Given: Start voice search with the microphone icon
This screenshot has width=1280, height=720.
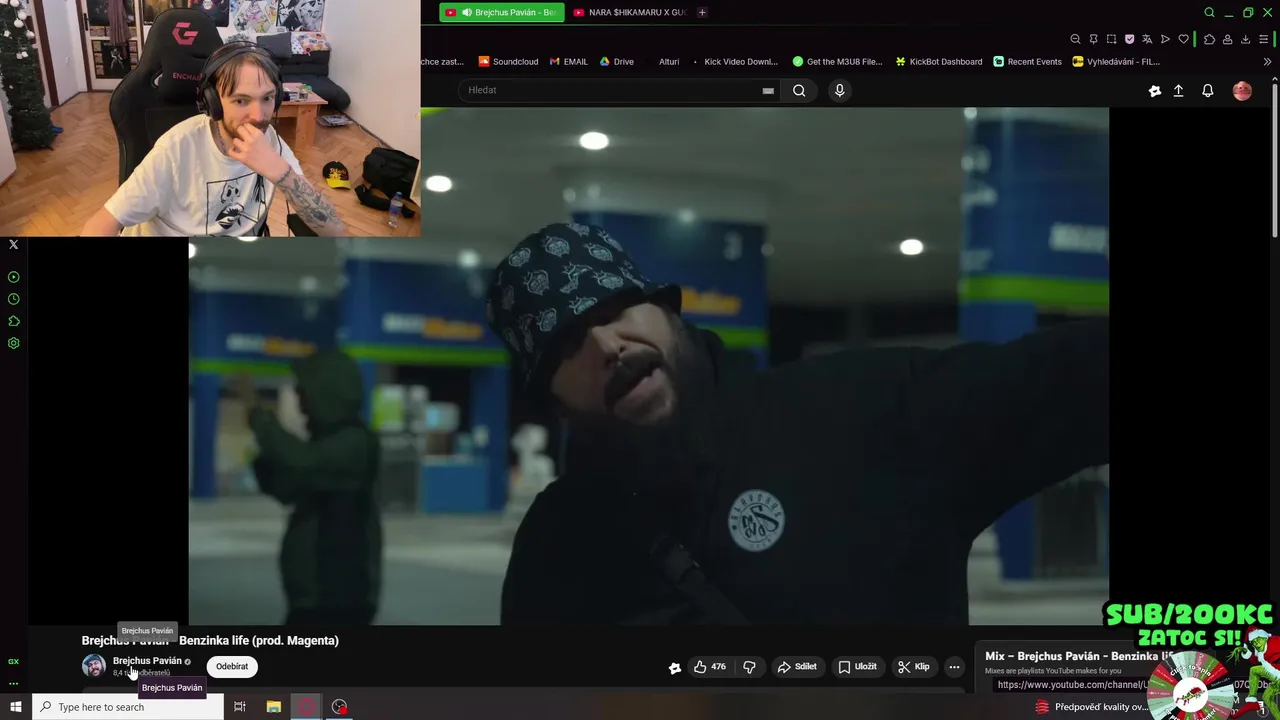Looking at the screenshot, I should [839, 90].
